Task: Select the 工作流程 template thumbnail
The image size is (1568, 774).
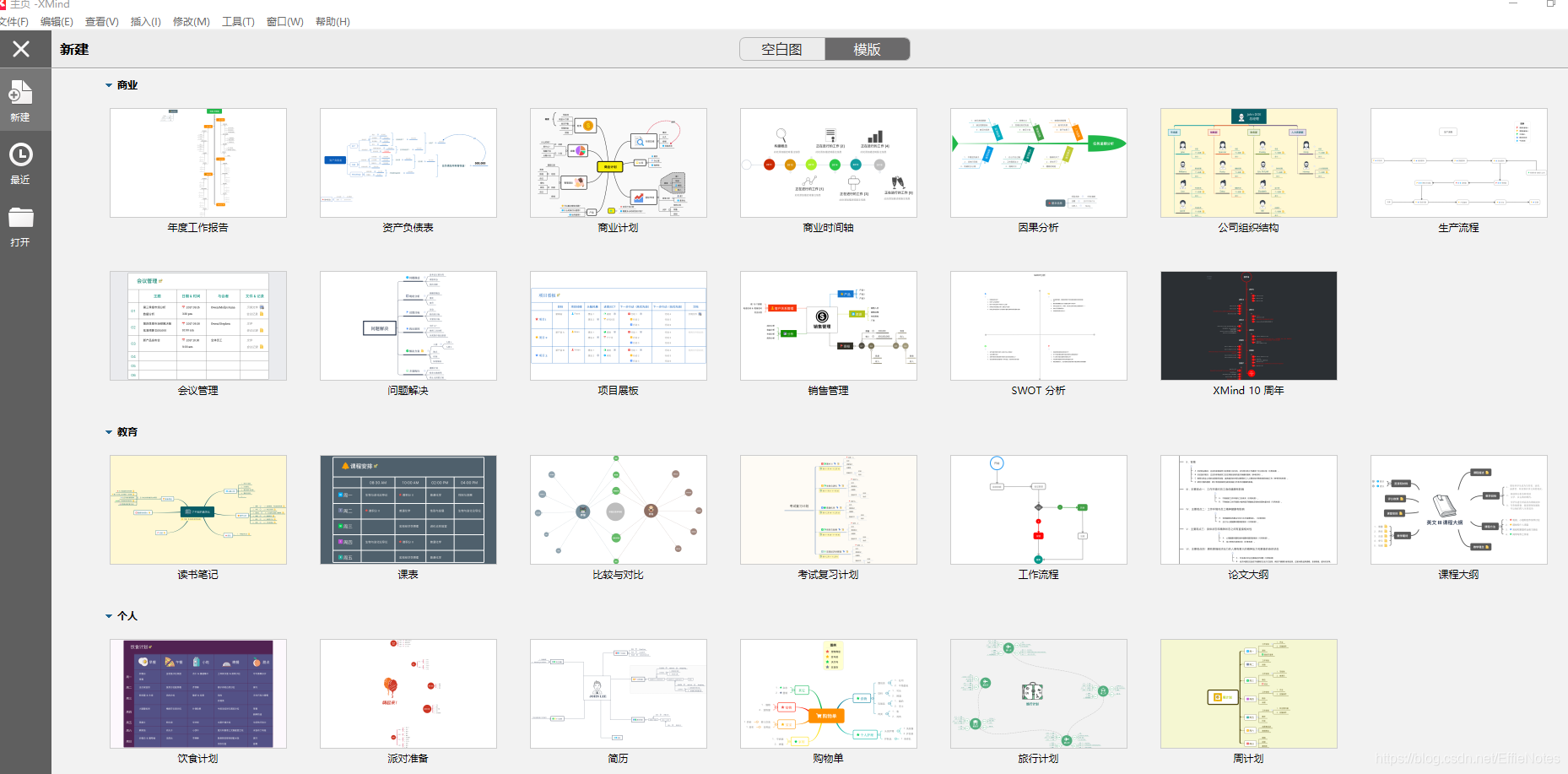Action: point(1039,510)
